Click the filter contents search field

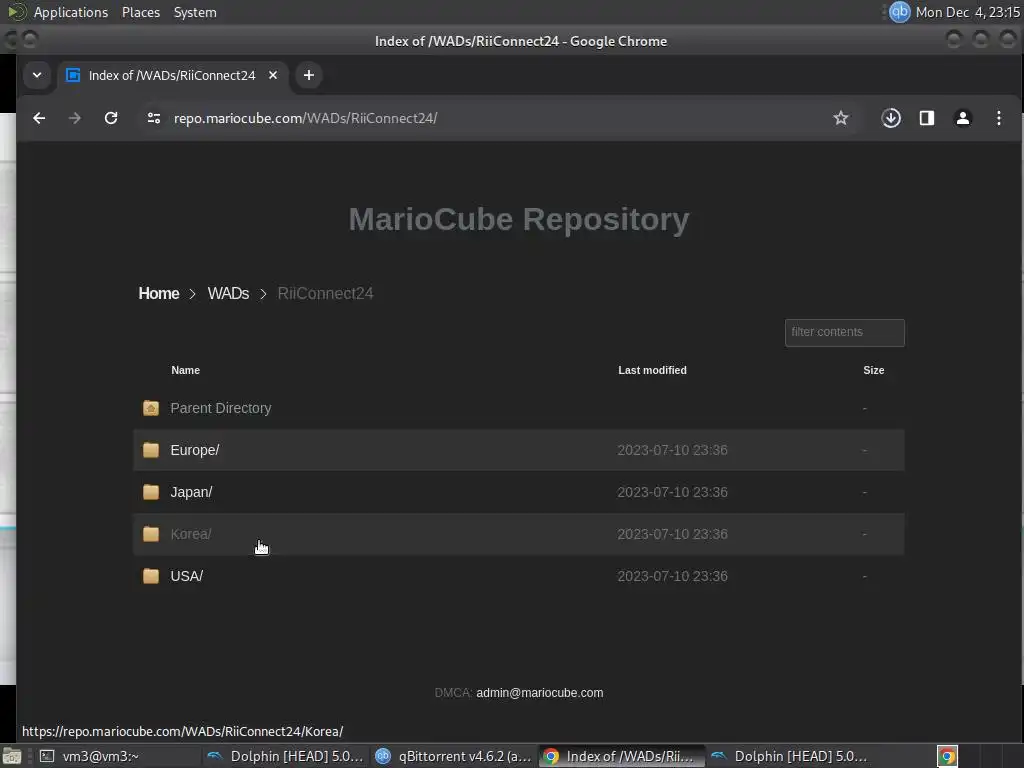pyautogui.click(x=844, y=332)
